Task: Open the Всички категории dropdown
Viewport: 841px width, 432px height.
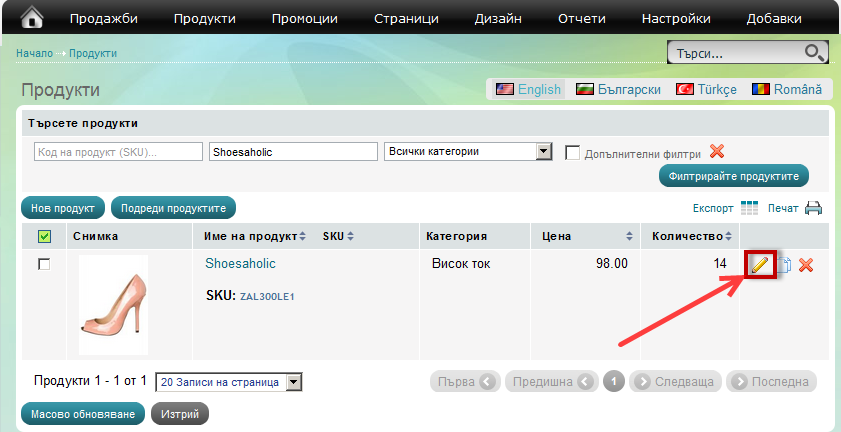Action: click(469, 152)
